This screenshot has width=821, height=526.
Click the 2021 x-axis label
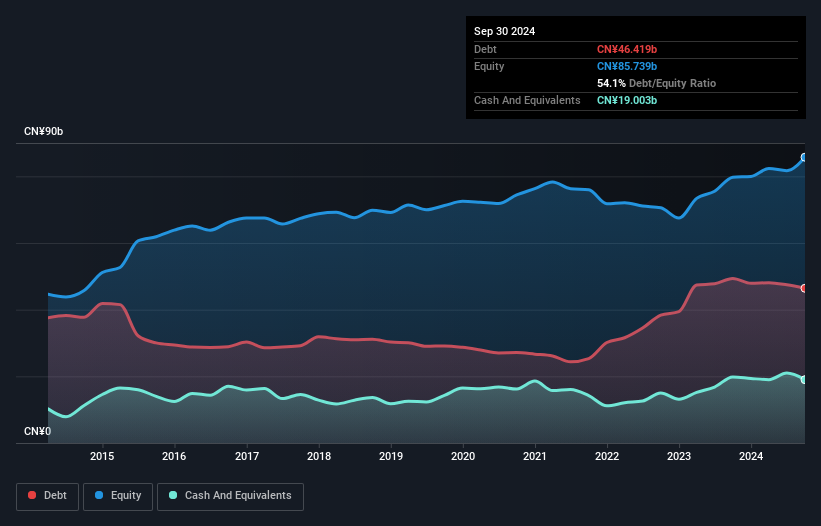tap(535, 456)
